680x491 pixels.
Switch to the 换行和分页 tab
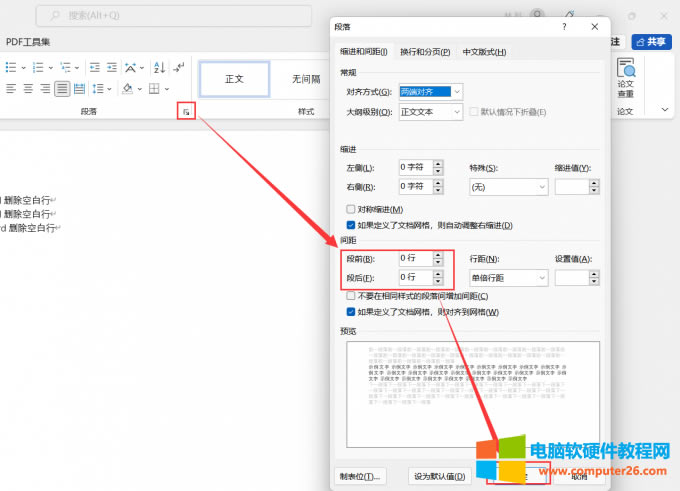425,52
